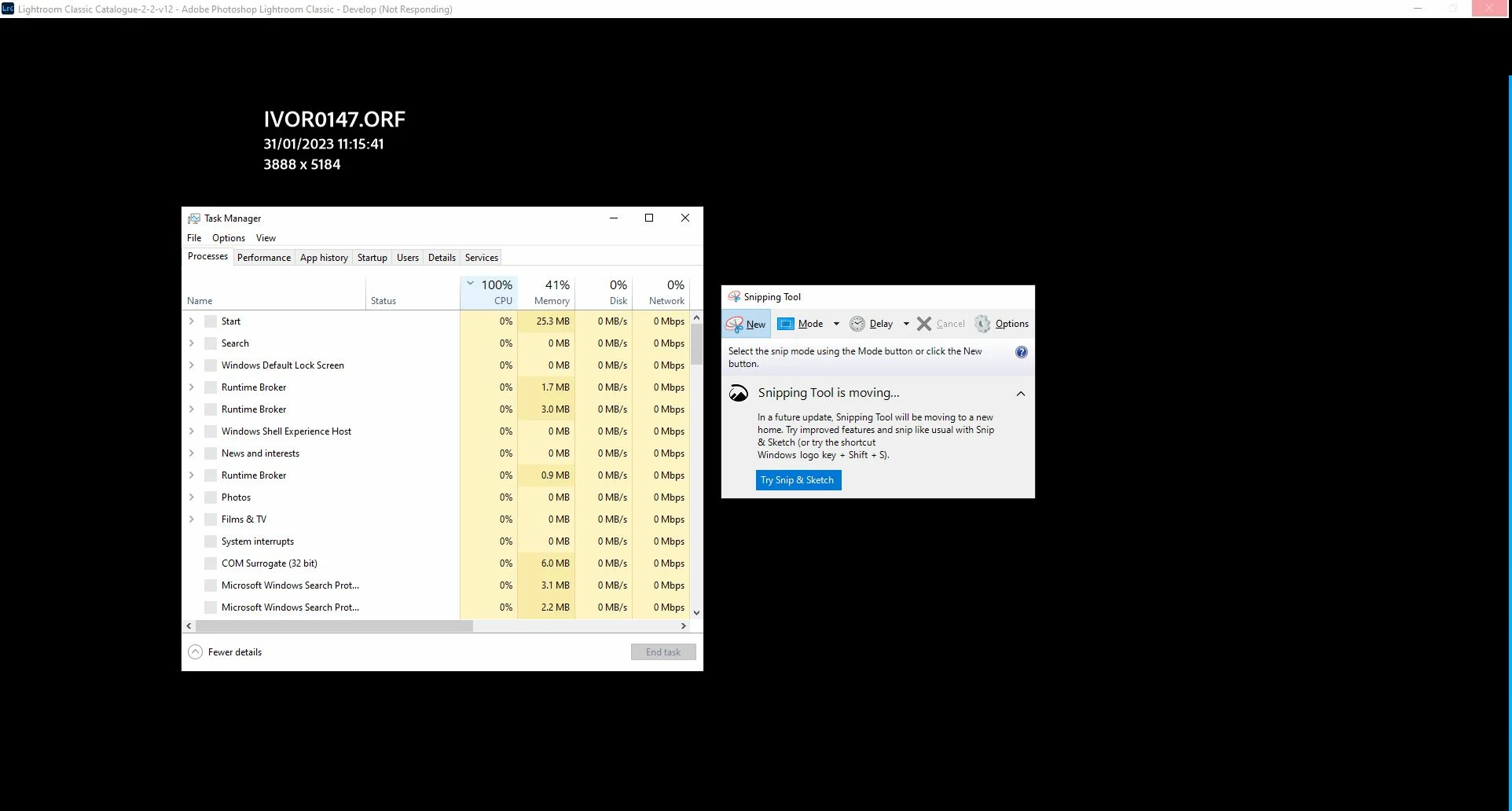Click the vertical scrollbar down arrow in Task Manager
Viewport: 1512px width, 811px height.
(696, 613)
